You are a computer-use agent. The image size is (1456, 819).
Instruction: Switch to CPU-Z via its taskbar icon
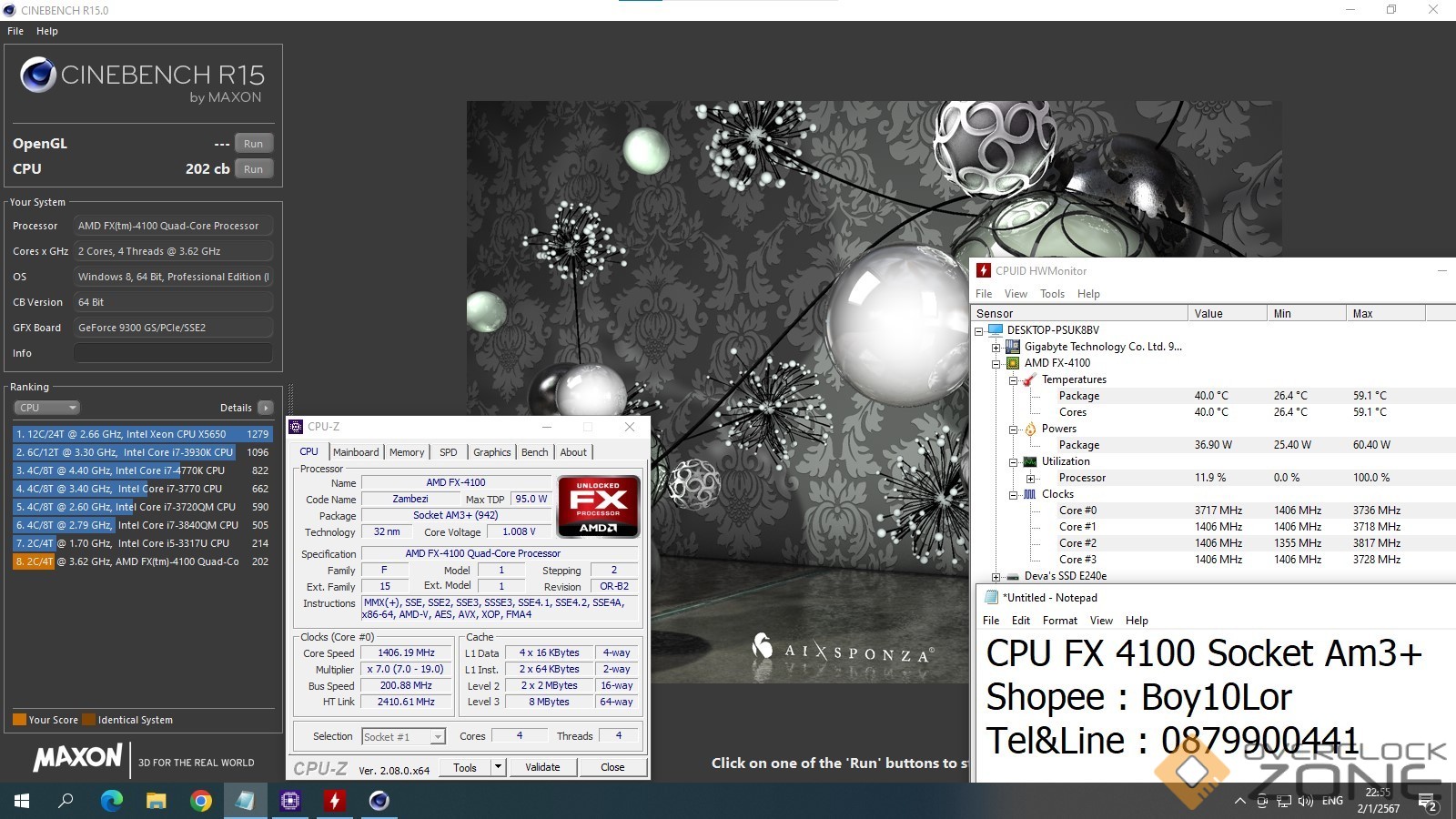(x=290, y=801)
